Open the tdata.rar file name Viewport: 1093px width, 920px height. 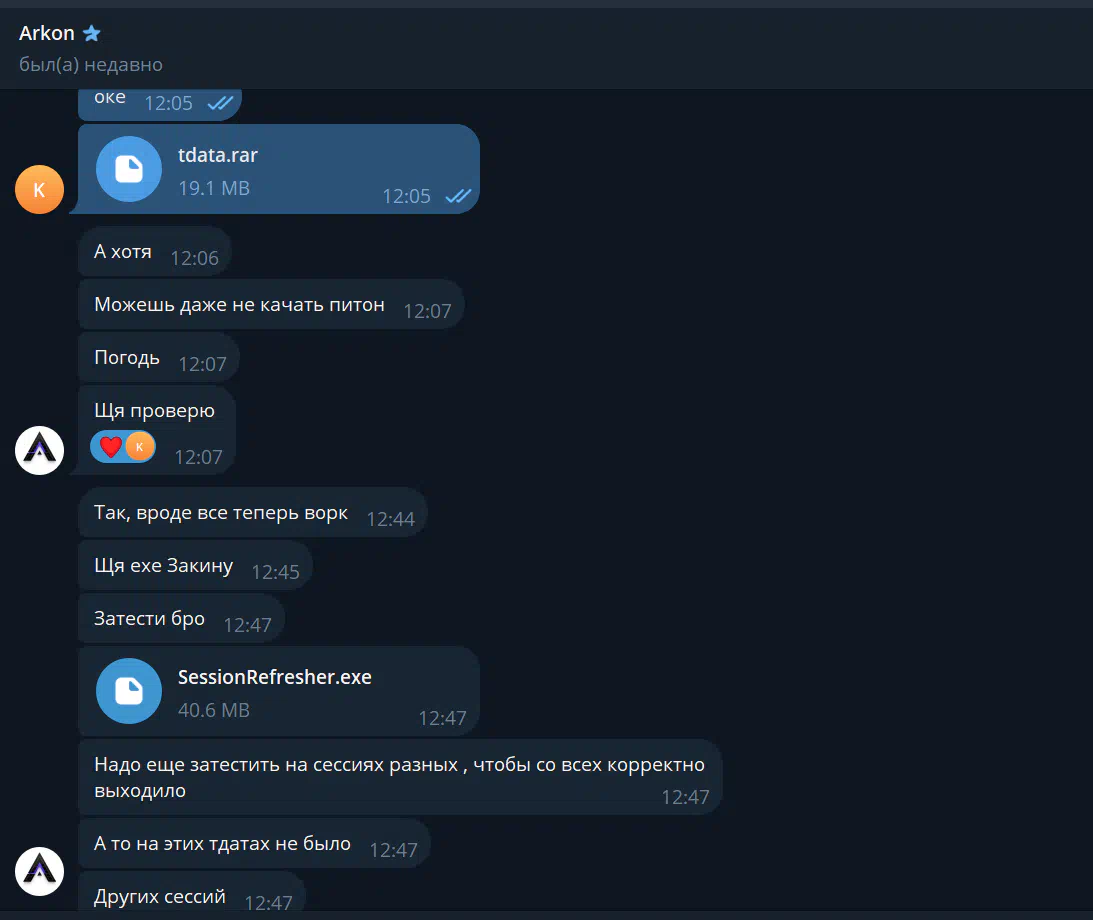click(217, 155)
